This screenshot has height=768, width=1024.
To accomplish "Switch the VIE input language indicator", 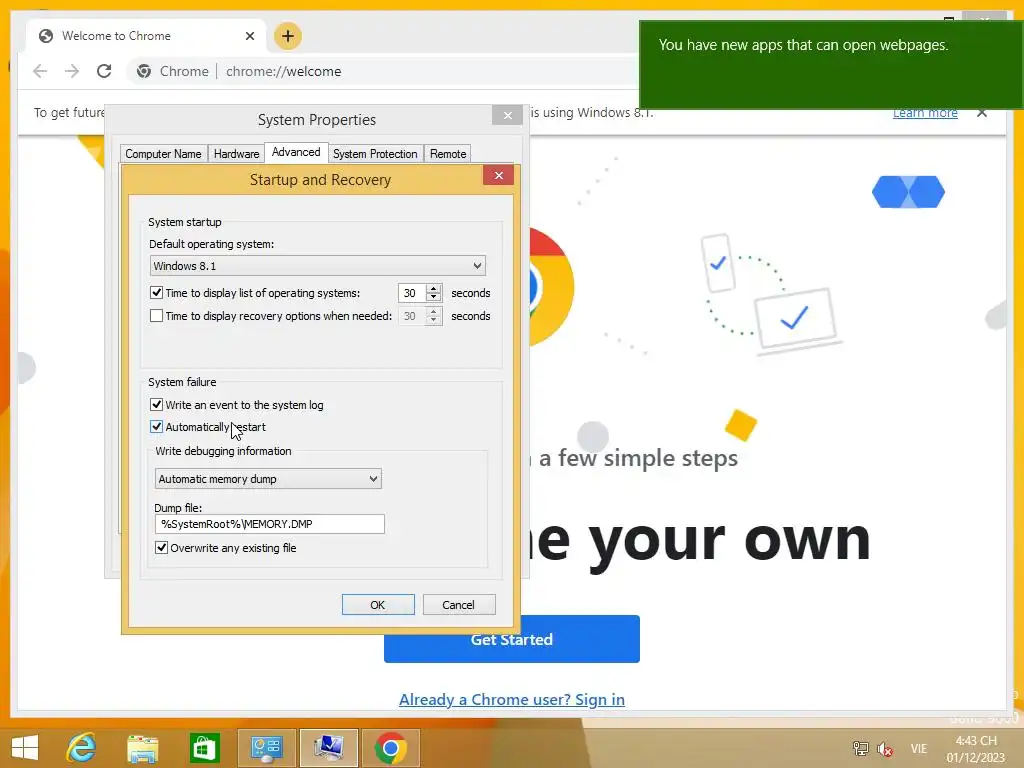I will (918, 748).
